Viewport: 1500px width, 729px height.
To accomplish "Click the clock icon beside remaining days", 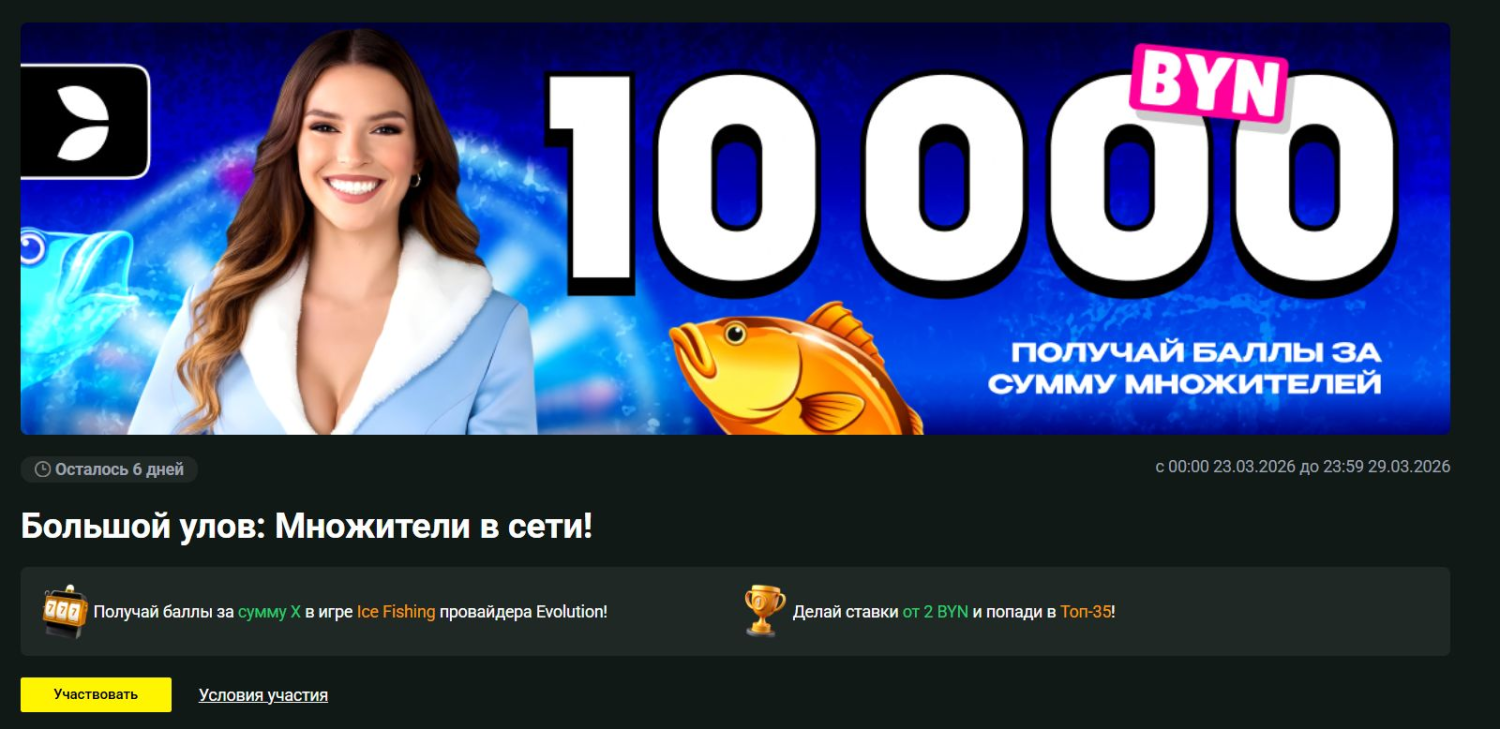I will [43, 469].
